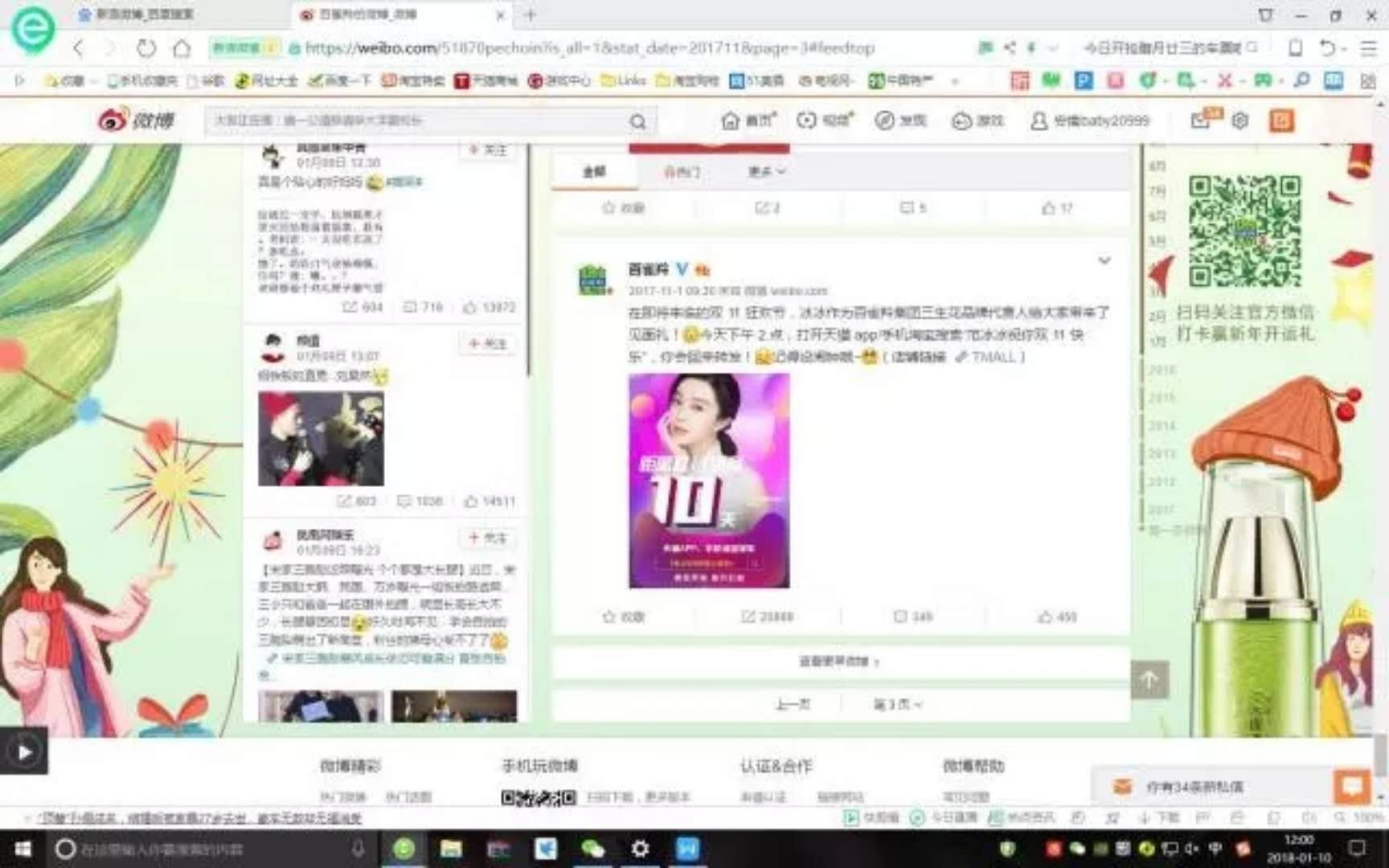Open Weibo messages via the envelope icon
Image resolution: width=1389 pixels, height=868 pixels.
[x=1198, y=121]
